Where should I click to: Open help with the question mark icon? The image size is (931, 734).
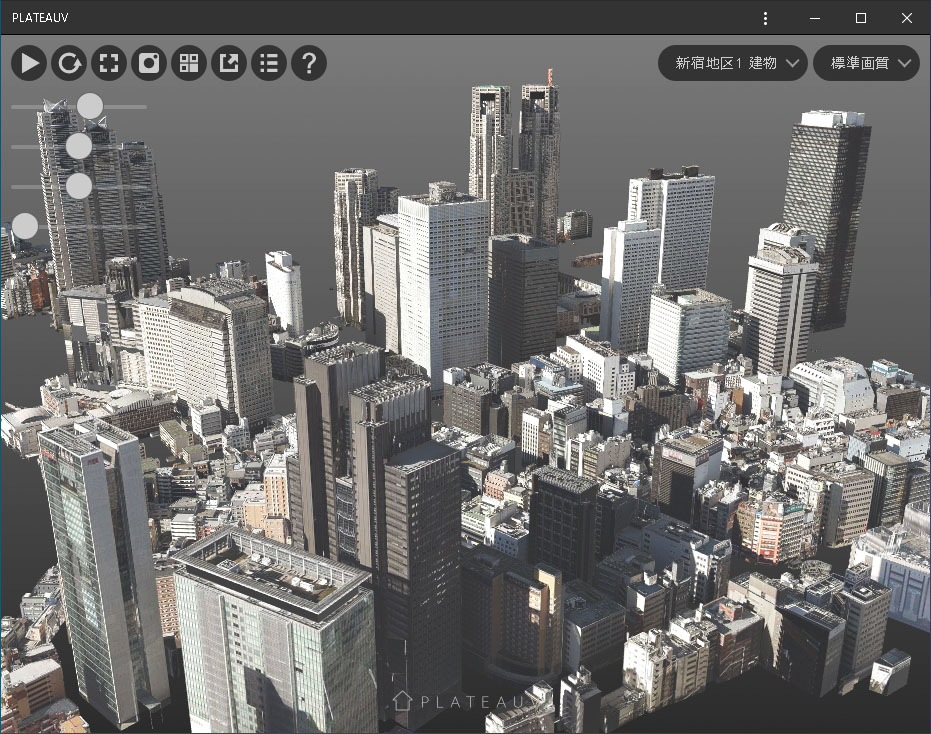[x=309, y=63]
